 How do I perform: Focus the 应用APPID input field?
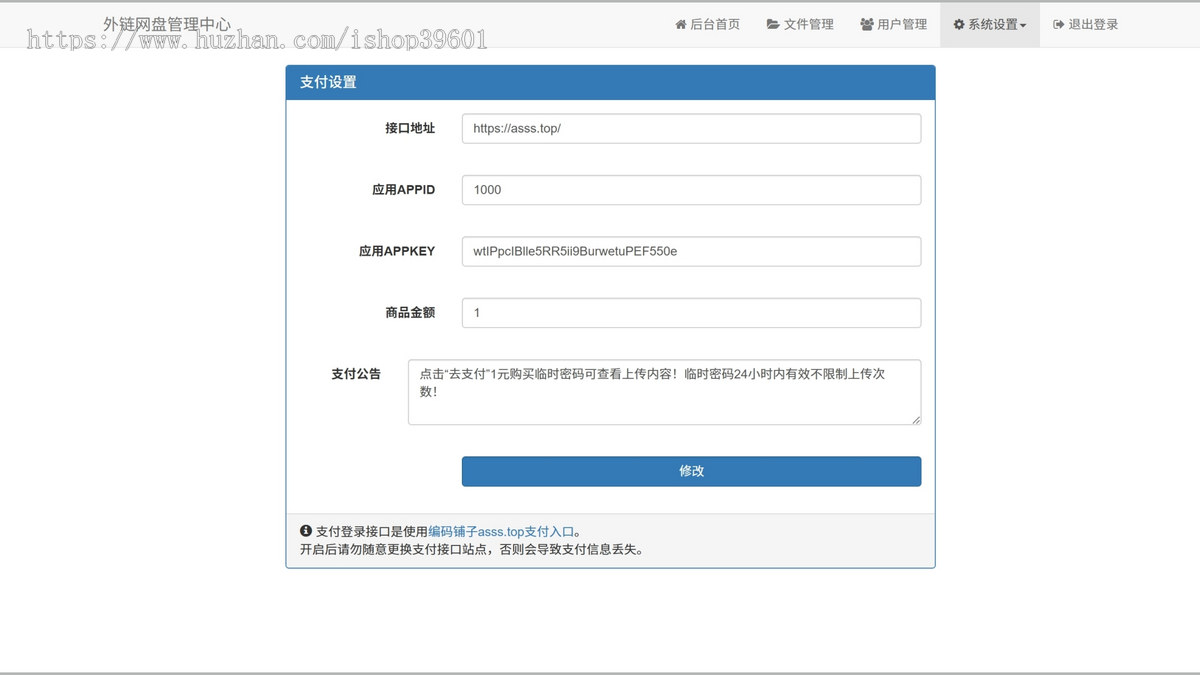[x=691, y=190]
